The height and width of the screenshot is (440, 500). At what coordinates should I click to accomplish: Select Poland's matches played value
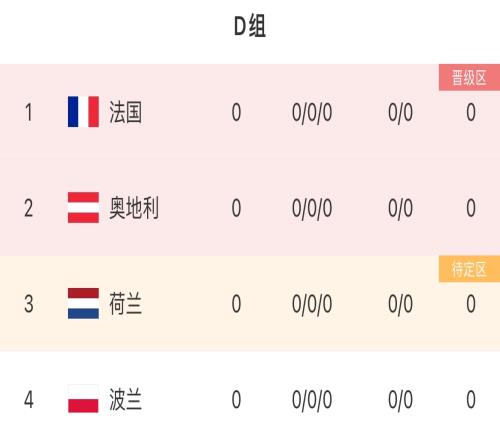pos(236,399)
